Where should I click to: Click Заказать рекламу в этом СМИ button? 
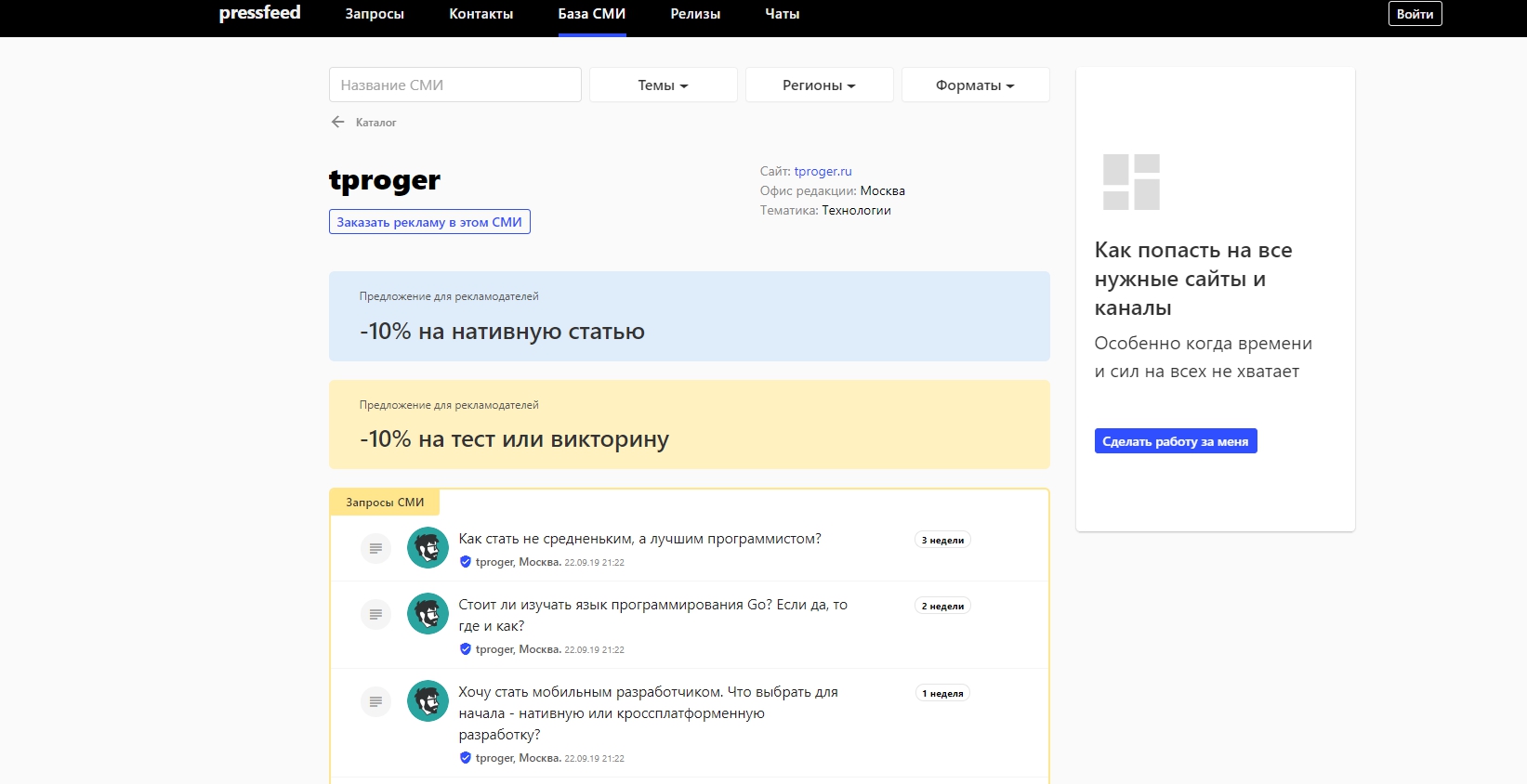click(x=429, y=222)
